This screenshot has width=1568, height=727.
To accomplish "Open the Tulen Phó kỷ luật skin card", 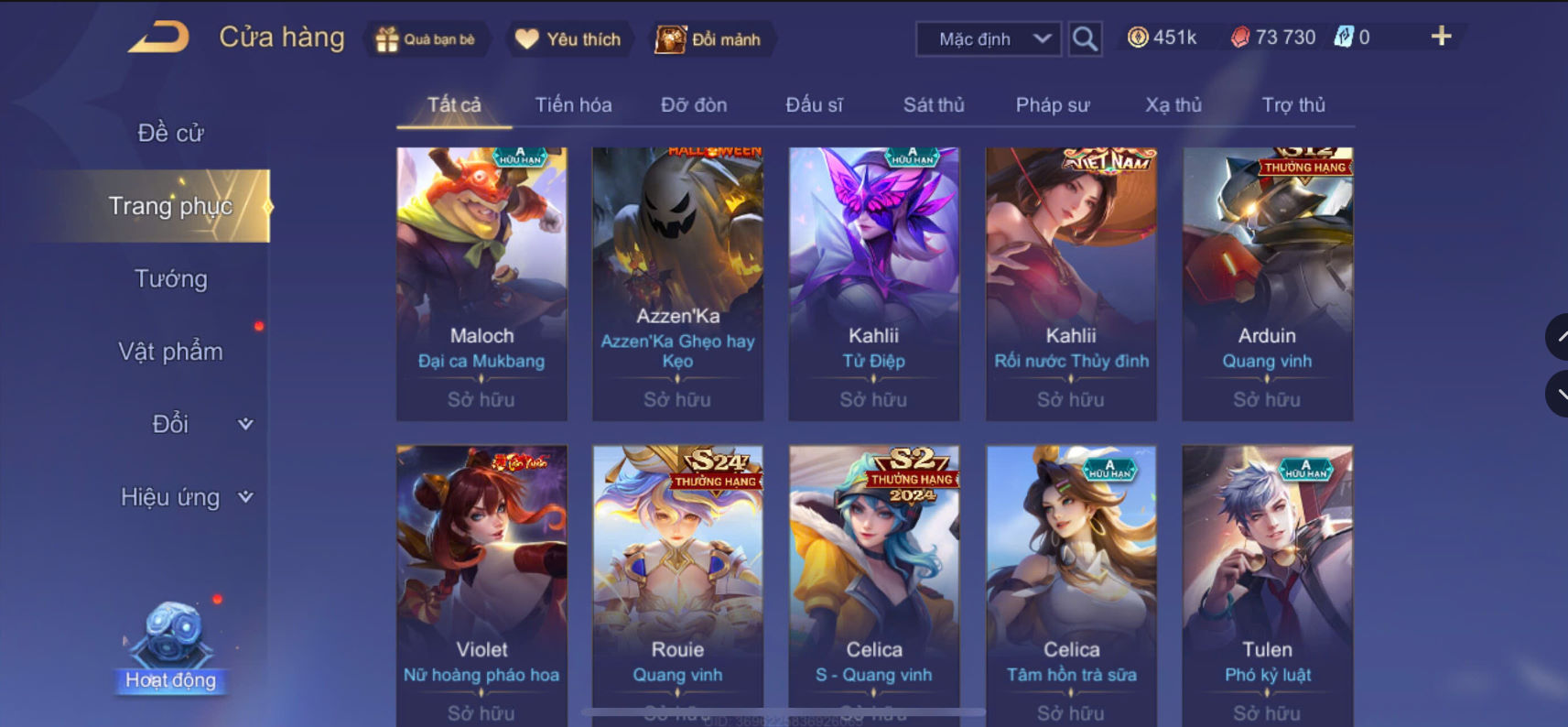I will (1267, 586).
